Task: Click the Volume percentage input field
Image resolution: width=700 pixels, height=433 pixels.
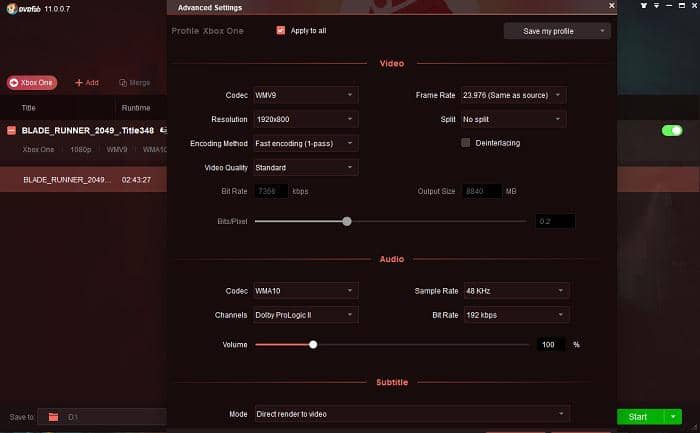Action: 551,345
